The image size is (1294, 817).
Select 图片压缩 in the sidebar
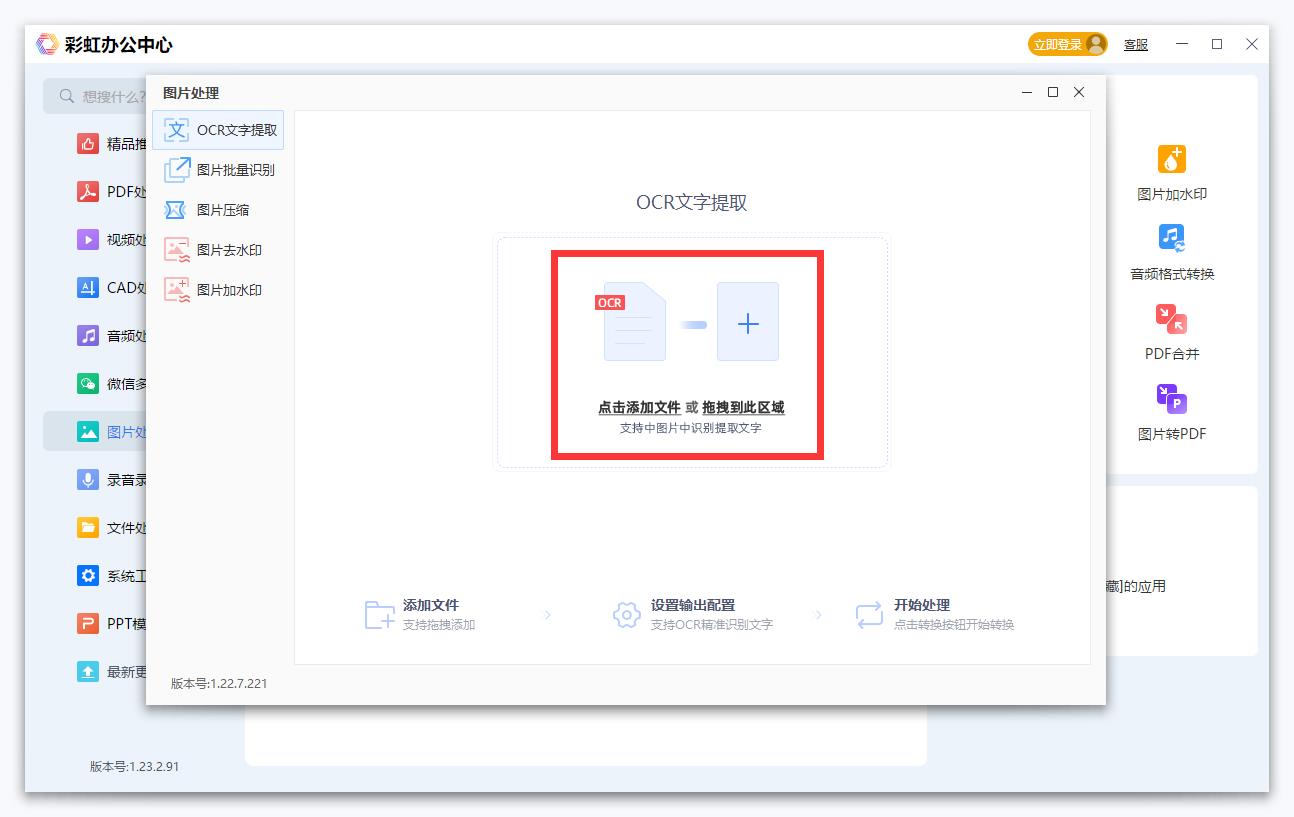218,210
